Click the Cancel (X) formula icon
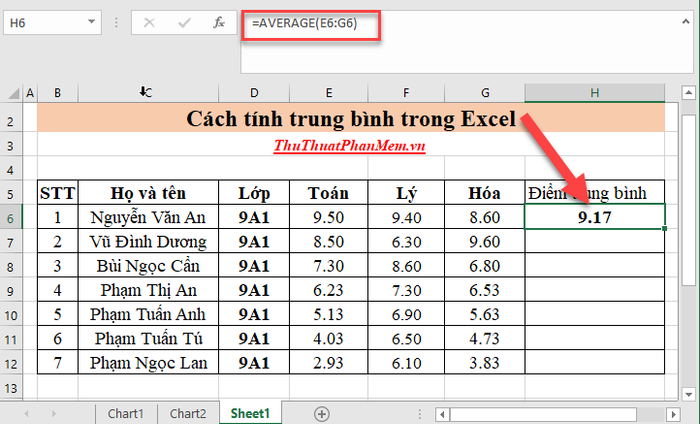This screenshot has width=700, height=424. coord(149,22)
